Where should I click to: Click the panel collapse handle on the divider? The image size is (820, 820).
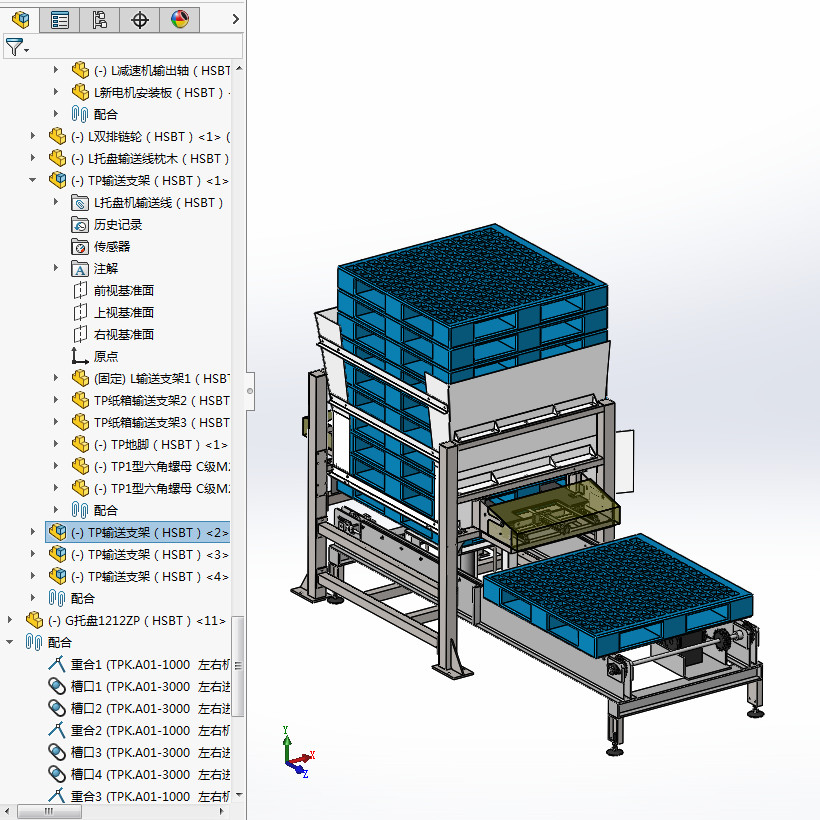point(250,391)
